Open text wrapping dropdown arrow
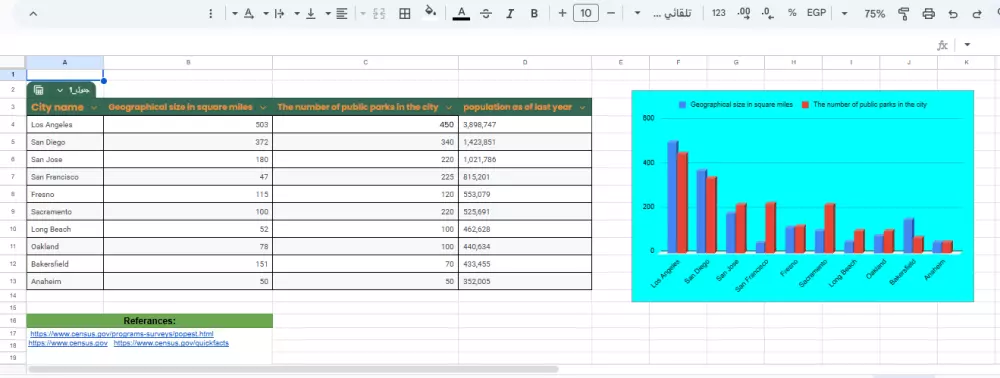1000x378 pixels. (x=265, y=13)
